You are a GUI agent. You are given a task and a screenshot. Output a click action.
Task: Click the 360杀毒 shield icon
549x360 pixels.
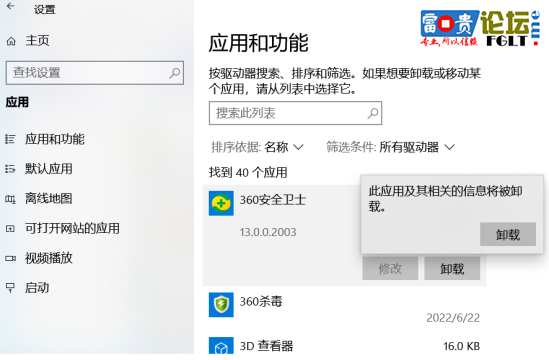221,305
